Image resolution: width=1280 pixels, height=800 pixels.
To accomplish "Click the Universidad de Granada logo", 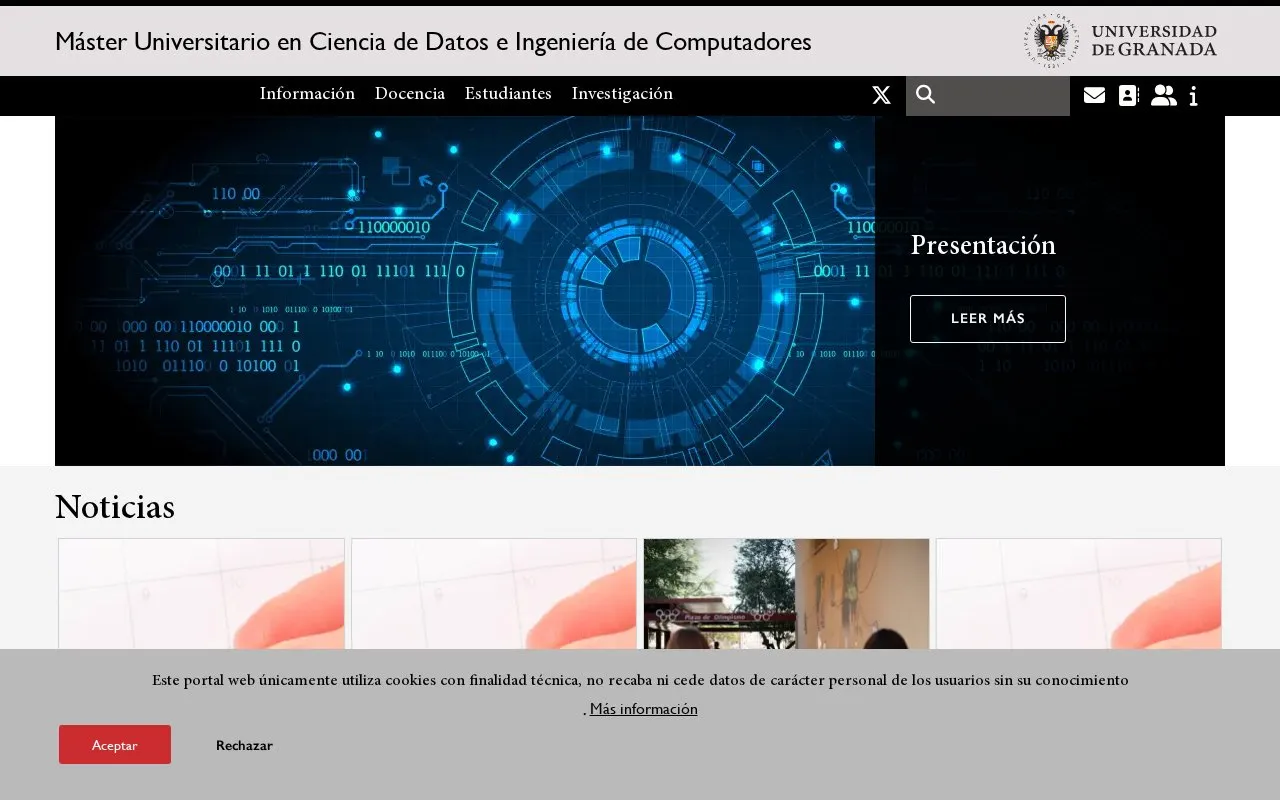I will pyautogui.click(x=1120, y=41).
